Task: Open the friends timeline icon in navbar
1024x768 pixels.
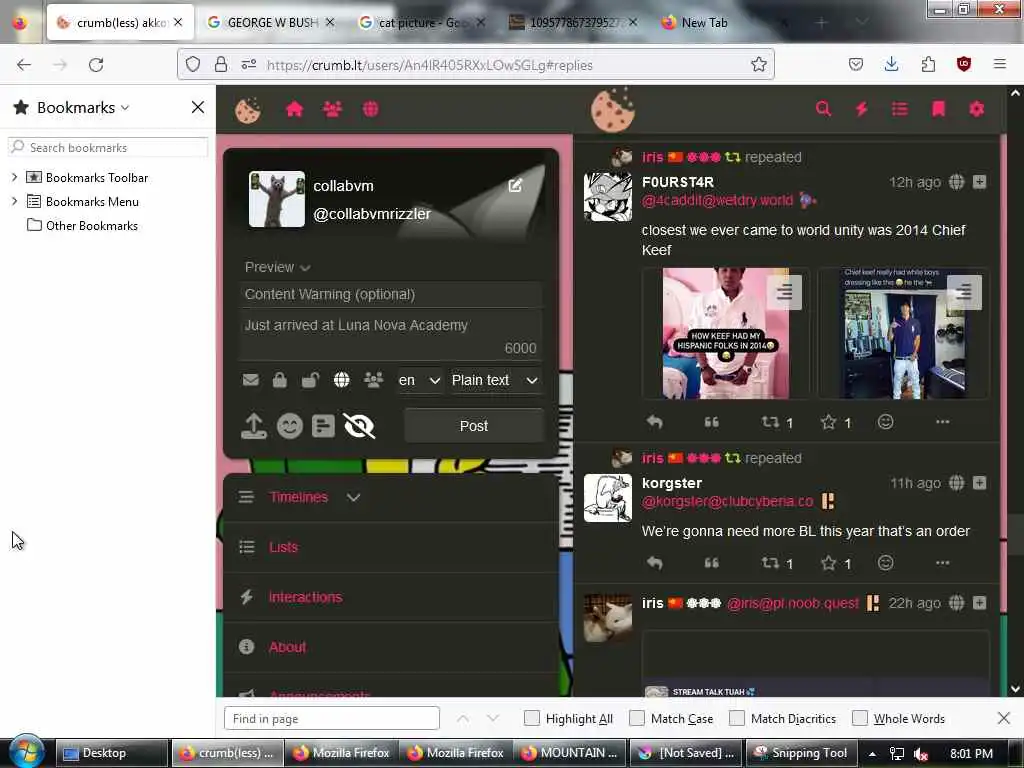Action: click(x=332, y=109)
